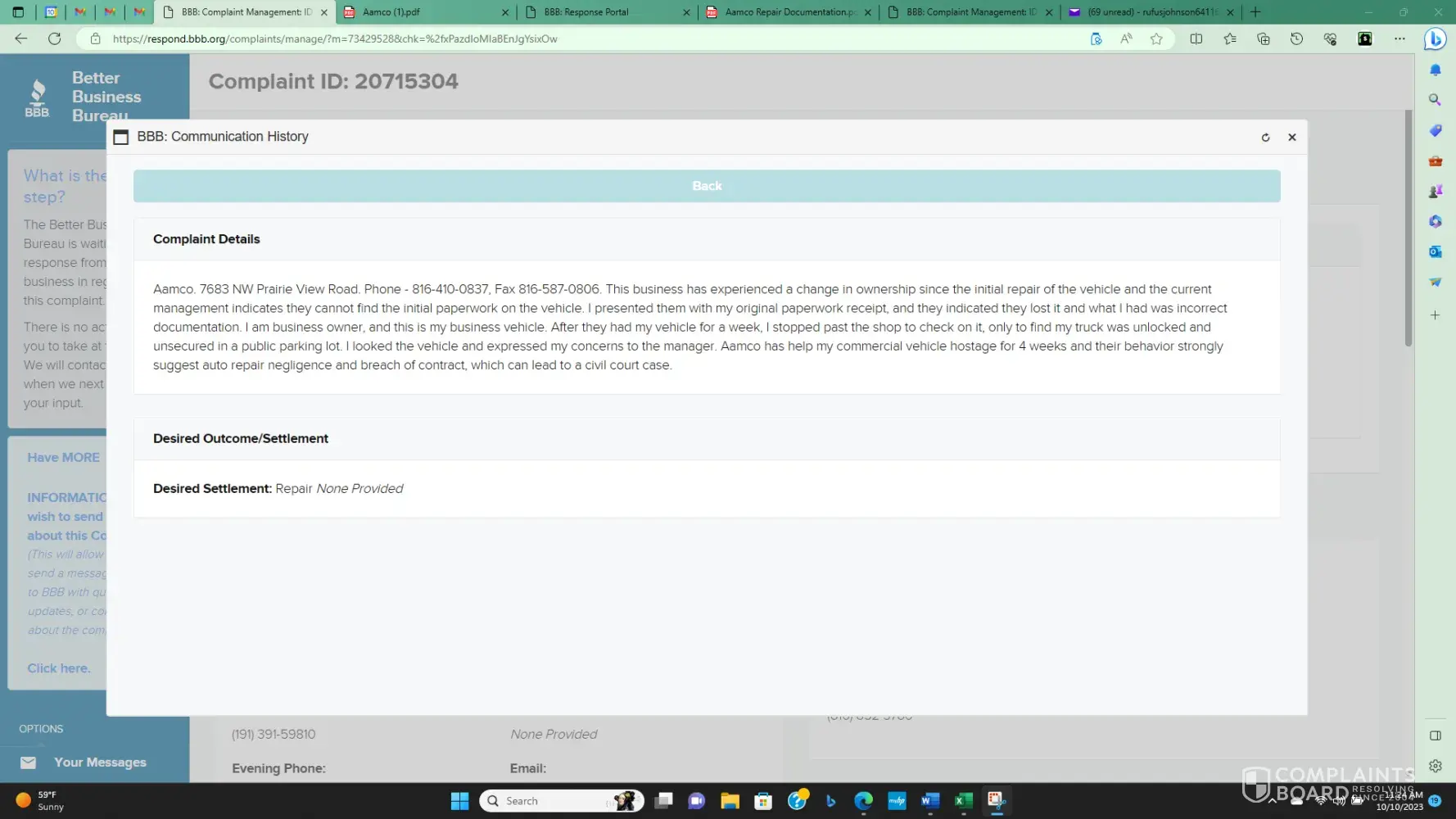Open File Explorer from the taskbar
The width and height of the screenshot is (1456, 819).
pos(730,801)
